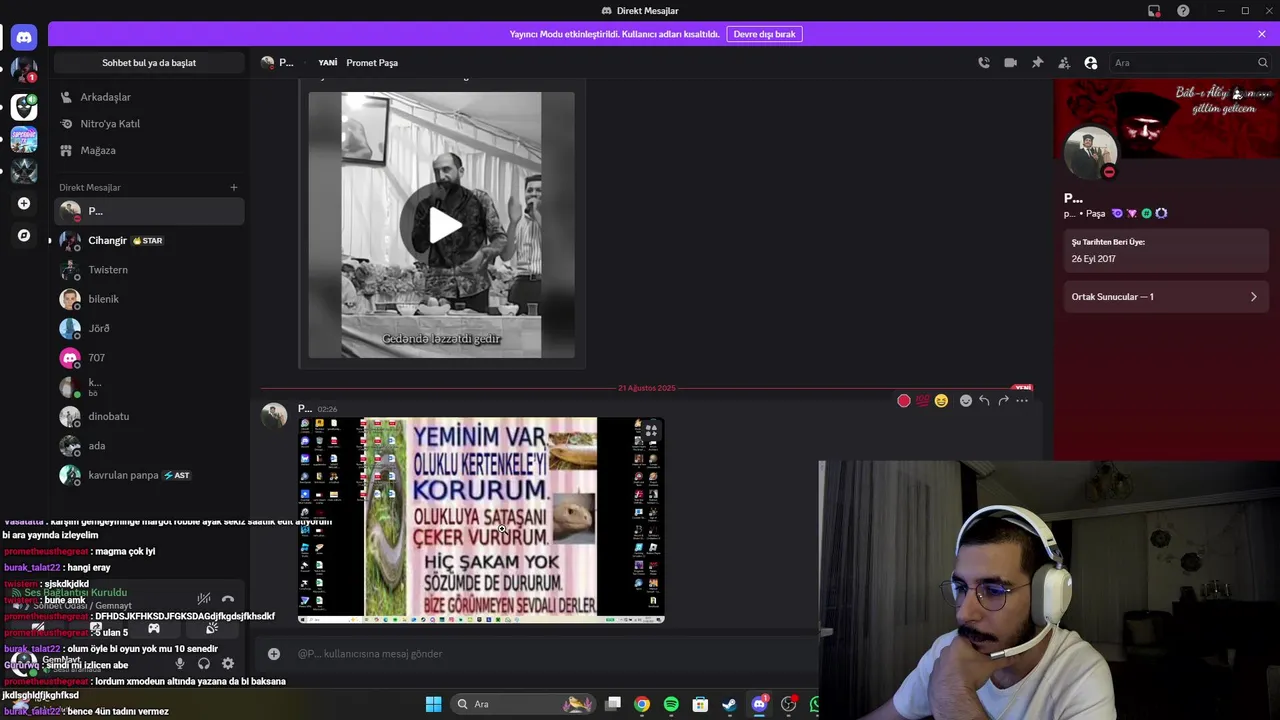This screenshot has width=1280, height=720.
Task: Open pinned messages icon
Action: 1037,62
